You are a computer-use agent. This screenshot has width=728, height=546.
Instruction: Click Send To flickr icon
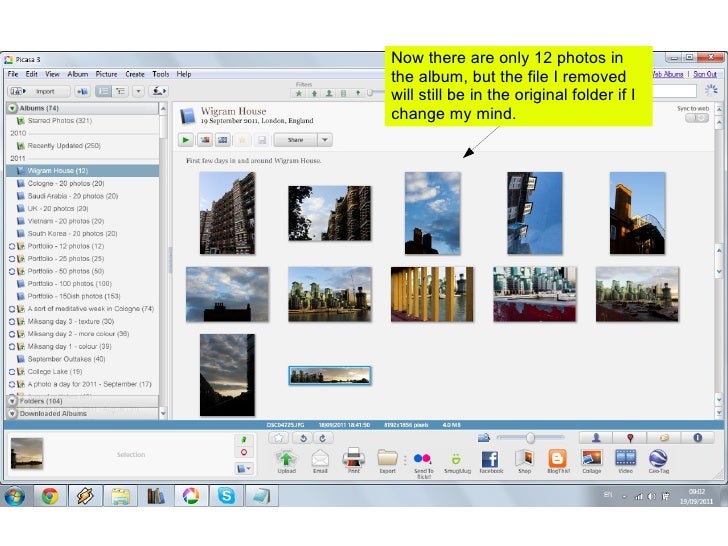pyautogui.click(x=422, y=458)
